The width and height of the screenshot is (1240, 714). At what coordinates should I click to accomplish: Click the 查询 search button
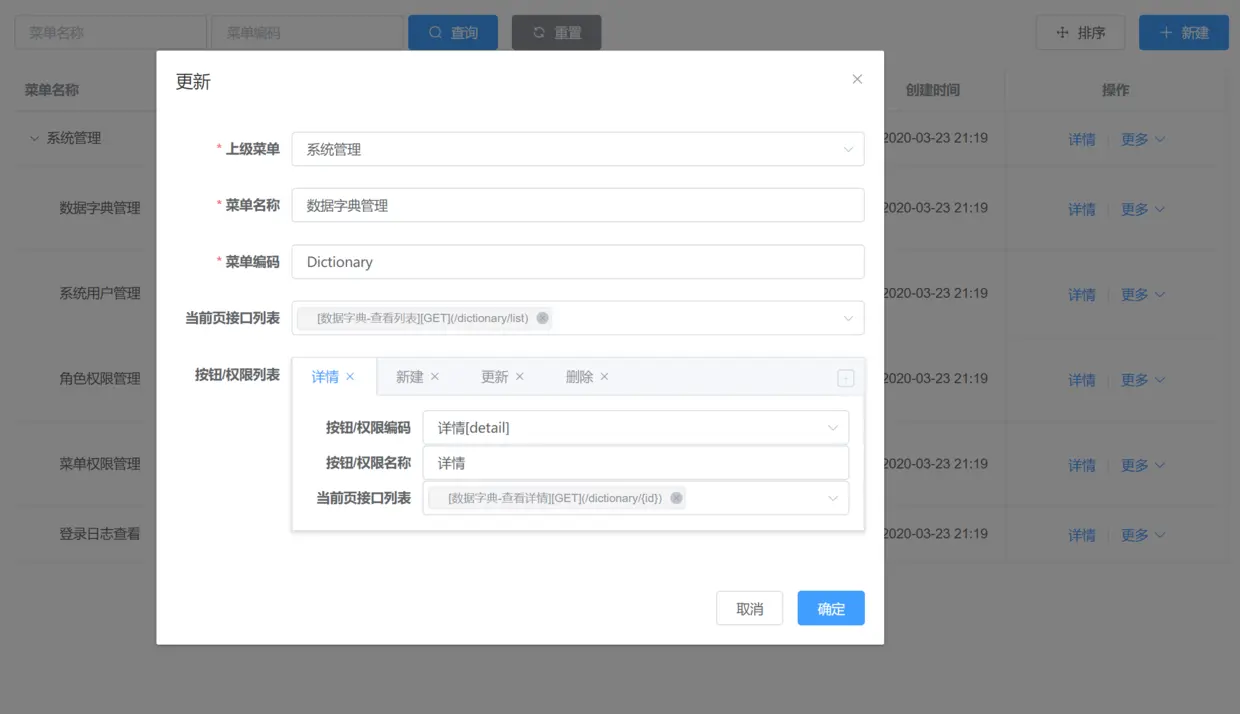tap(453, 32)
